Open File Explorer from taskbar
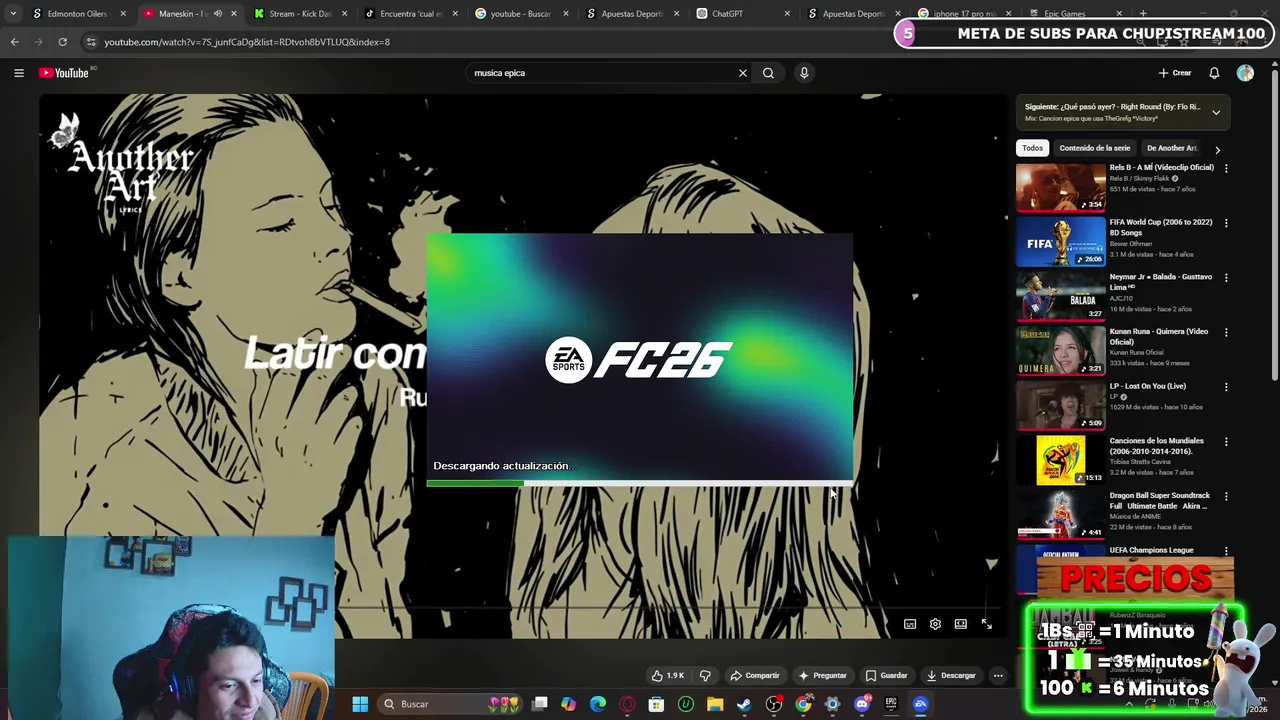Image resolution: width=1280 pixels, height=720 pixels. tap(715, 704)
